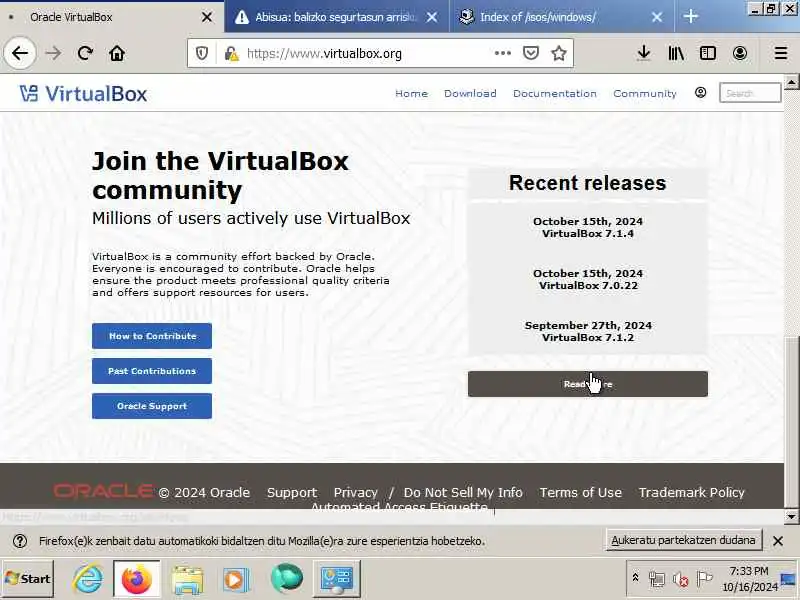Image resolution: width=800 pixels, height=600 pixels.
Task: Show hidden system tray icons
Action: click(x=635, y=578)
